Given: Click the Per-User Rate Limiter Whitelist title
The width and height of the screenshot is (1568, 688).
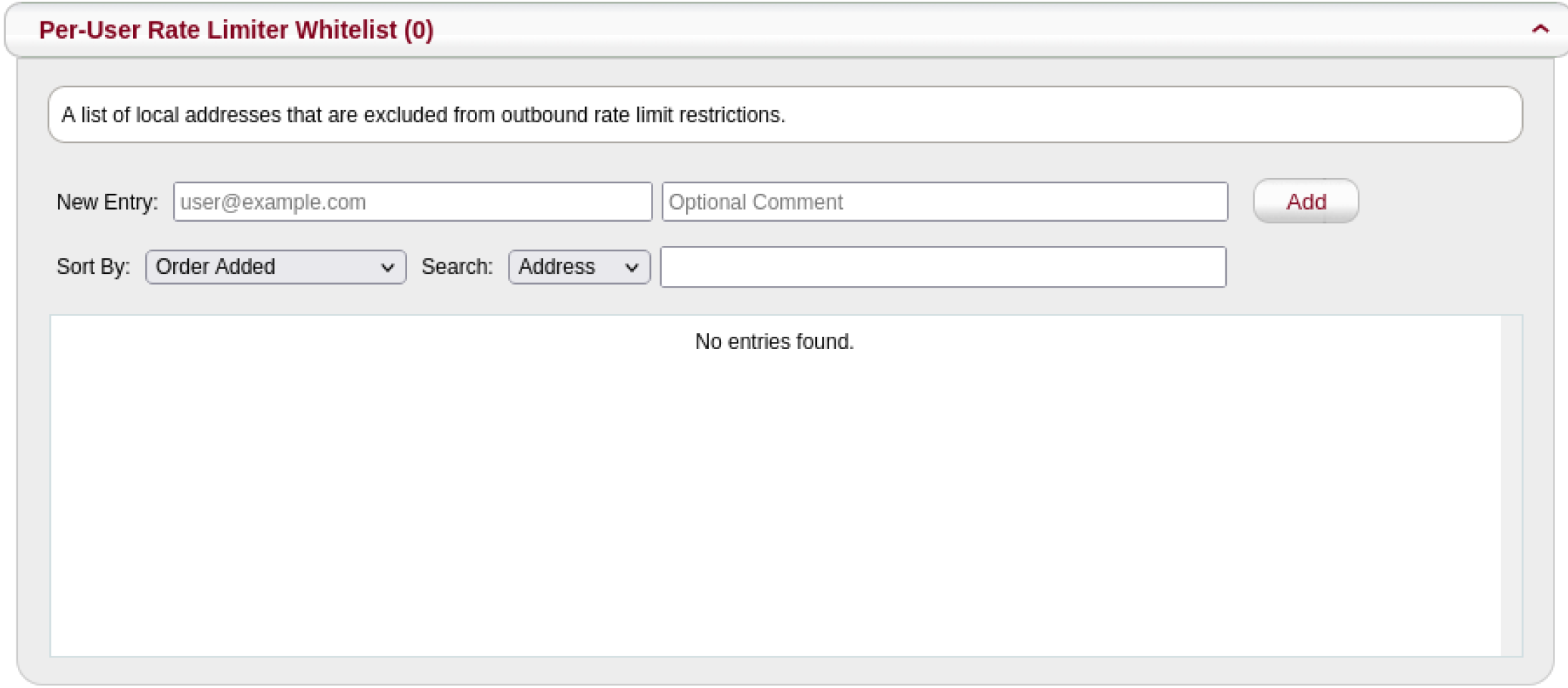Looking at the screenshot, I should click(237, 30).
